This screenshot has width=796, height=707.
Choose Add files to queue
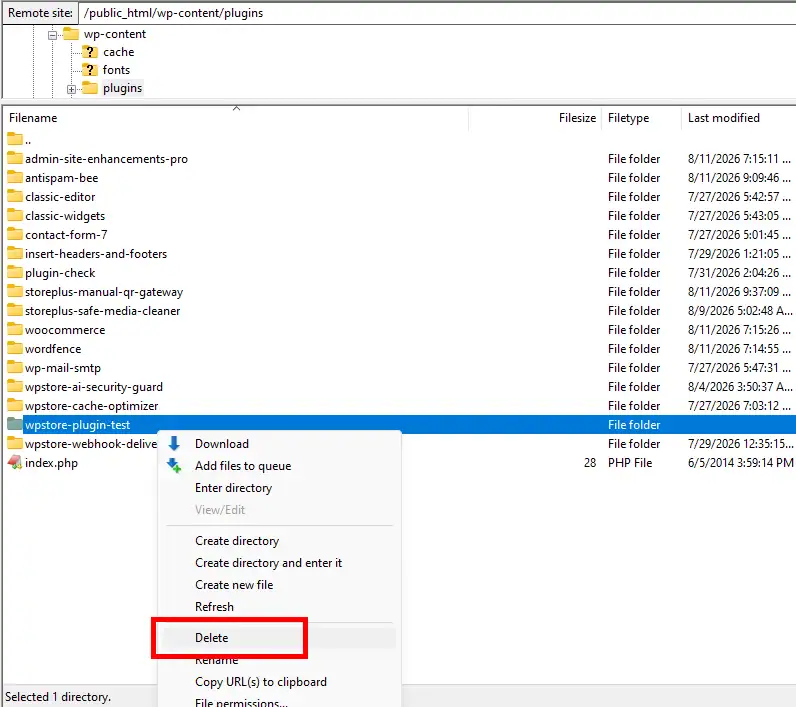point(243,465)
